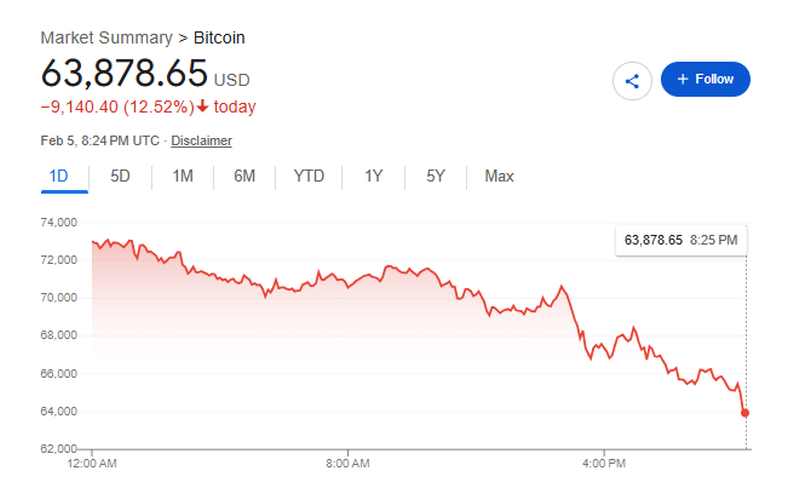Click the red end-point dot on chart
The image size is (794, 477).
point(746,412)
